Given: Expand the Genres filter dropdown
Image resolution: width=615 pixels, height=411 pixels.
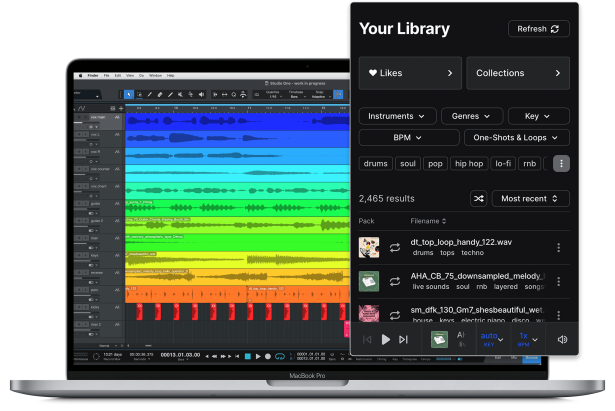Looking at the screenshot, I should (471, 116).
